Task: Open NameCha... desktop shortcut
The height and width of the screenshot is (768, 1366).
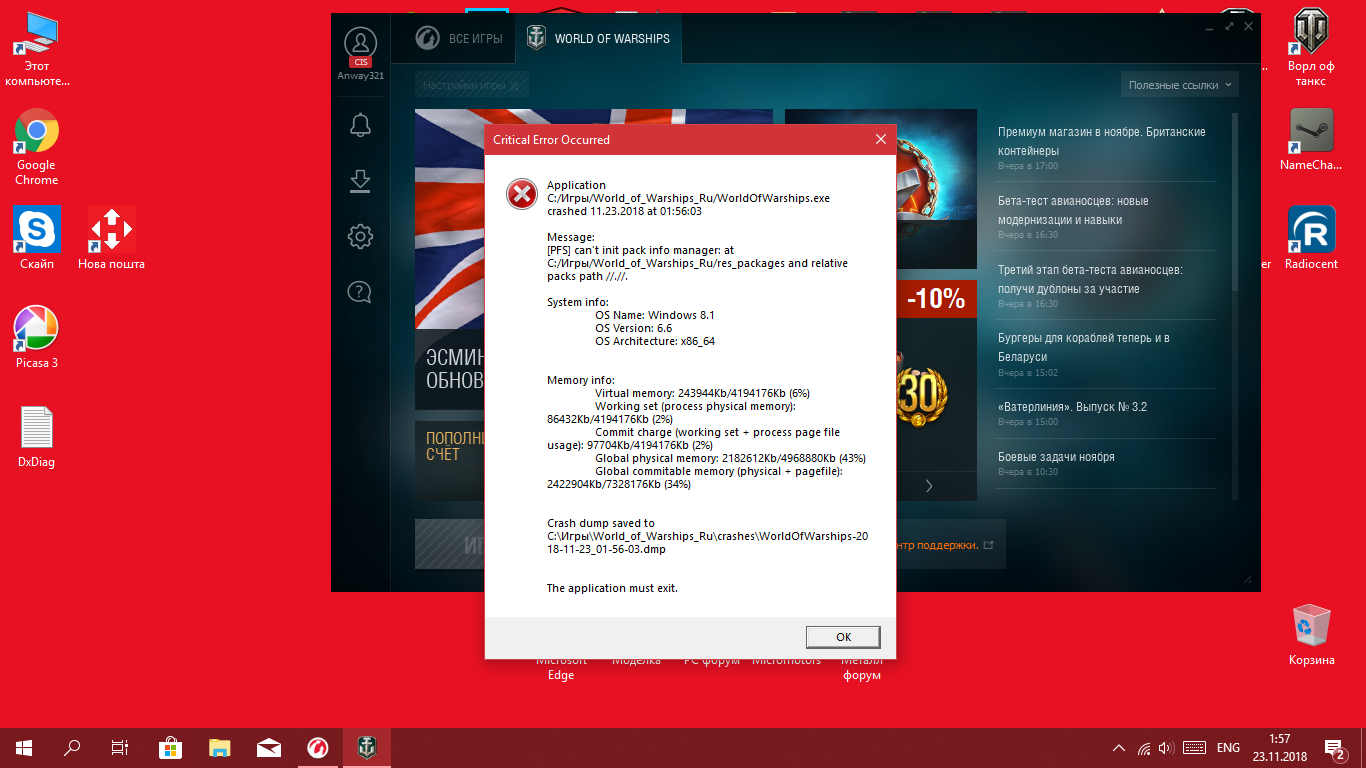Action: (1310, 140)
